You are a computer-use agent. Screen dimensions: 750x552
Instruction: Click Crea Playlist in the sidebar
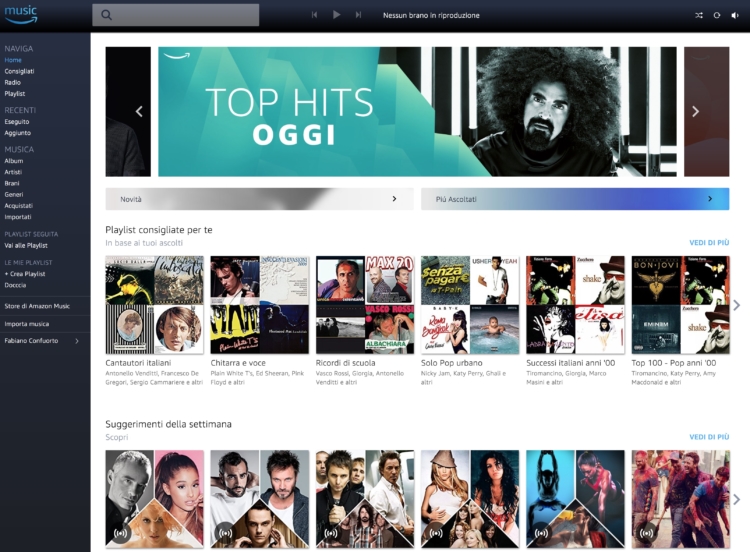[x=25, y=273]
